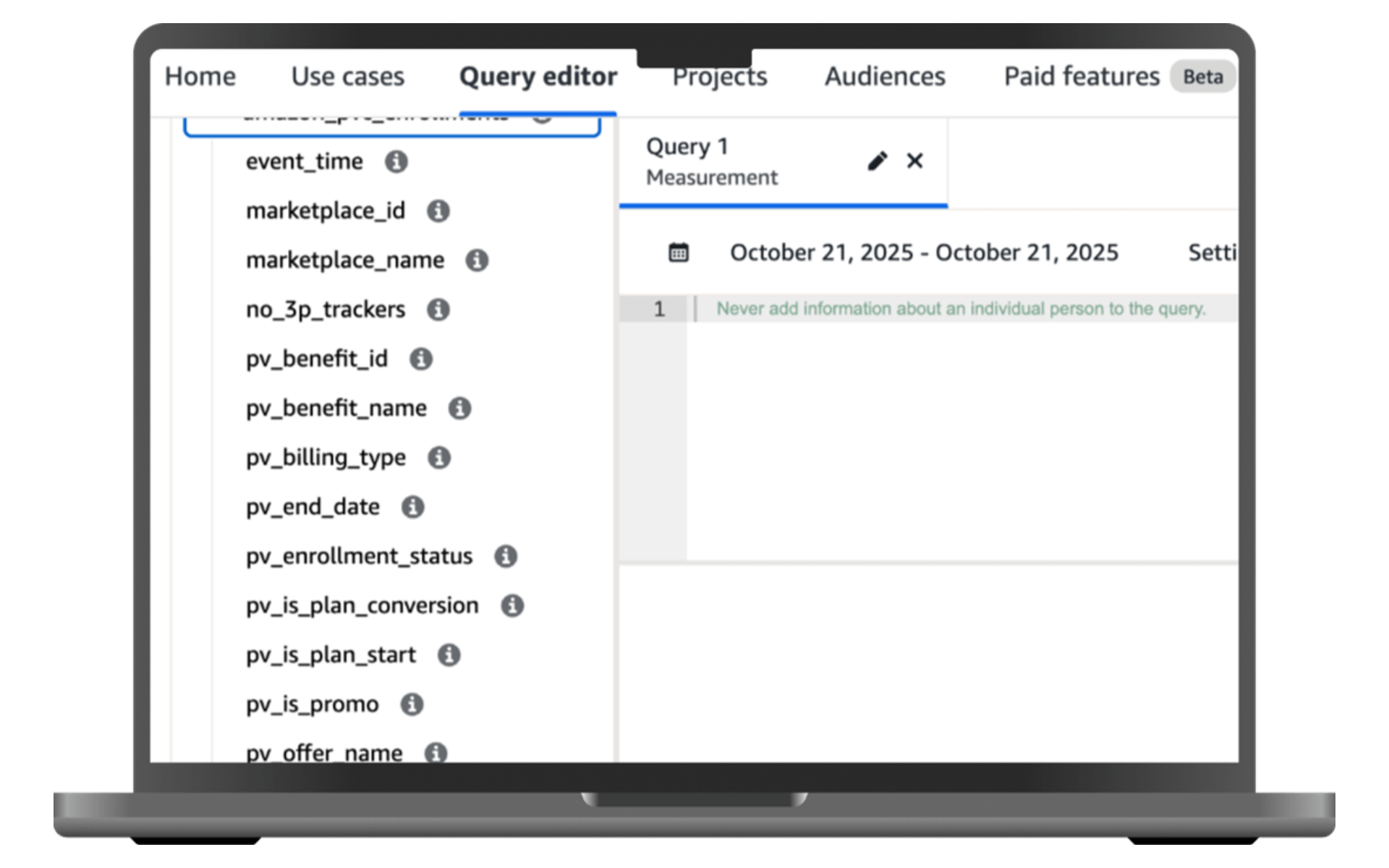The width and height of the screenshot is (1389, 868).
Task: Click the pencil edit icon for Query 1
Action: tap(877, 161)
